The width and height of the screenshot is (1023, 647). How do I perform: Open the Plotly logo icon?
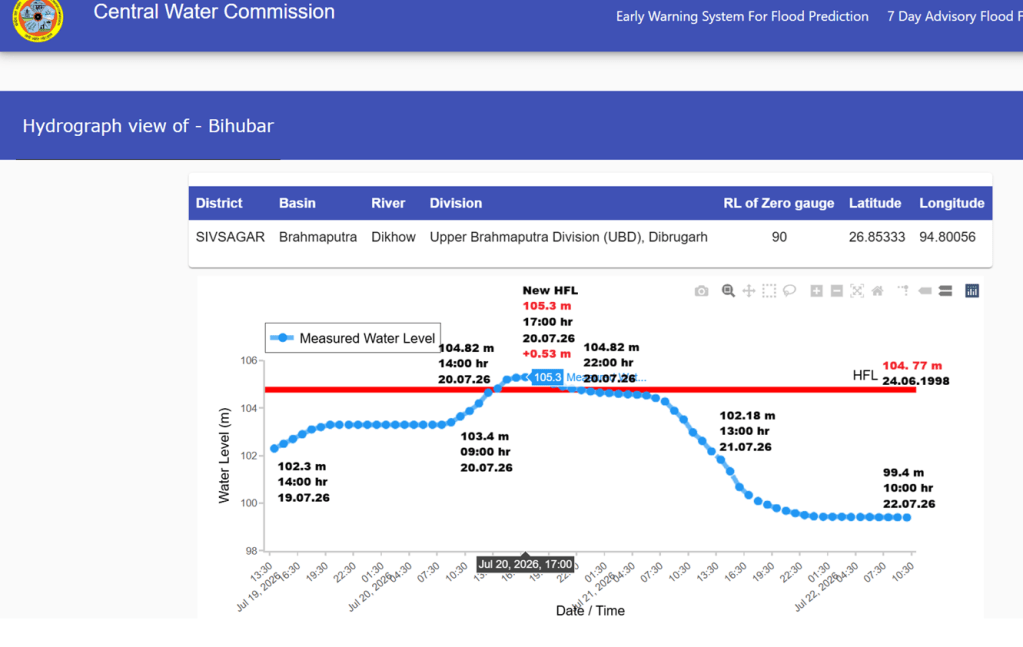[972, 291]
